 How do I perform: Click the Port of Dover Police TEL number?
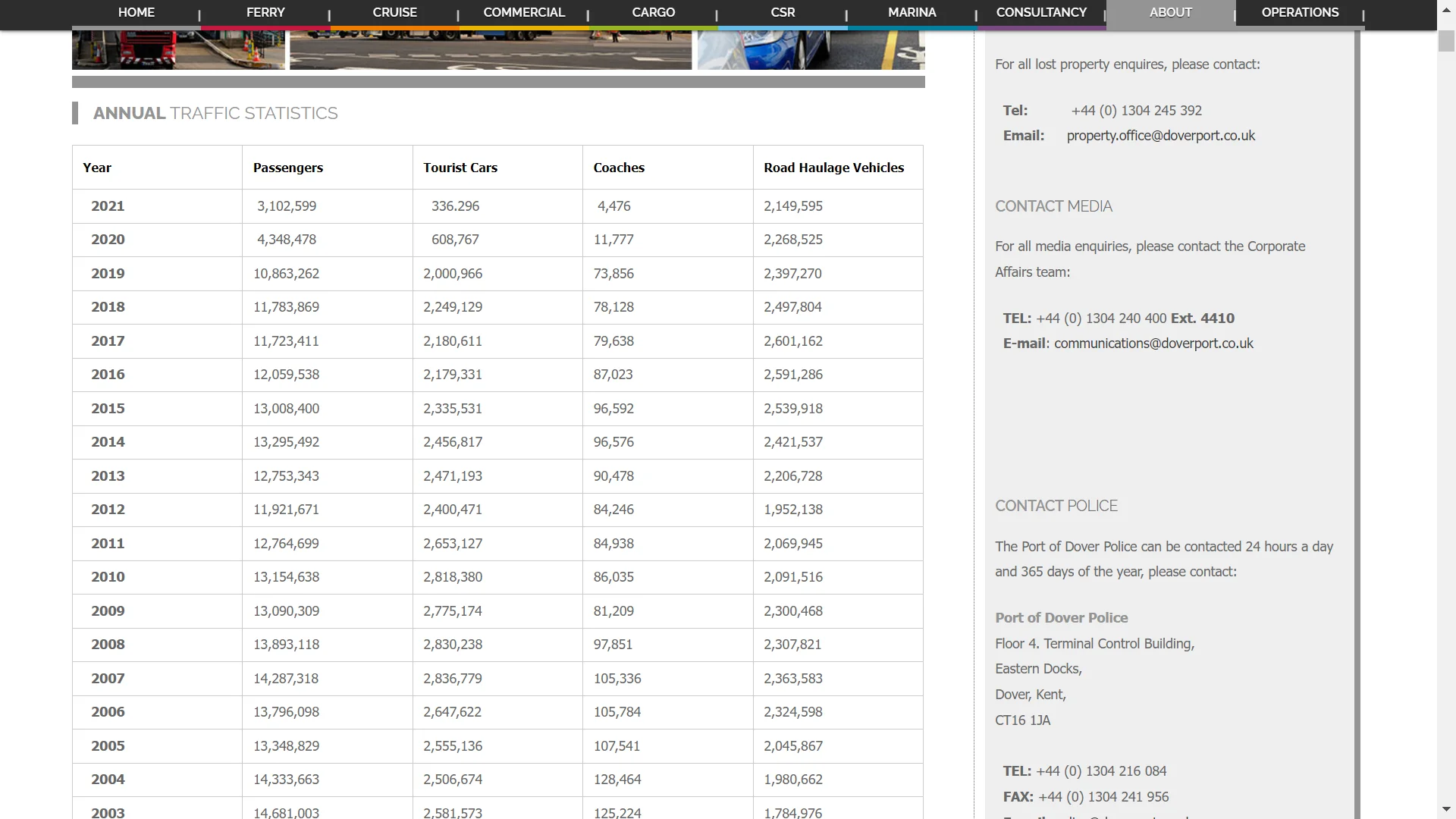point(1101,771)
